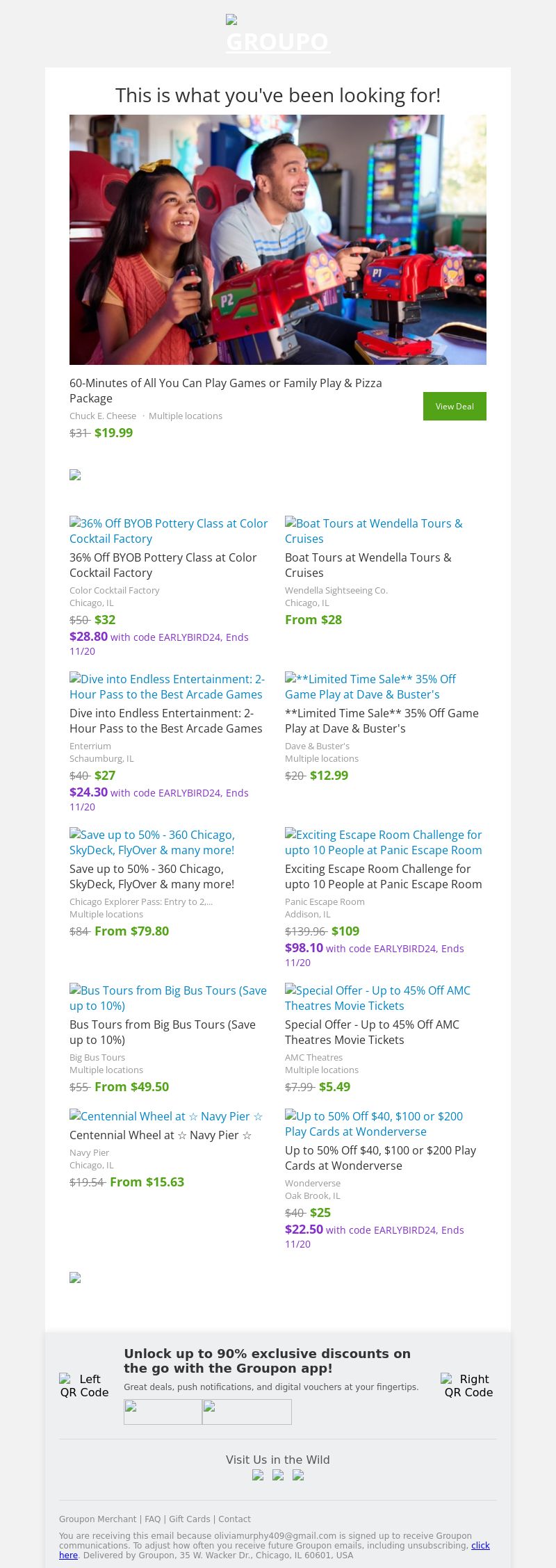Click the Right QR Code image
The width and height of the screenshot is (556, 1568).
pyautogui.click(x=468, y=1385)
